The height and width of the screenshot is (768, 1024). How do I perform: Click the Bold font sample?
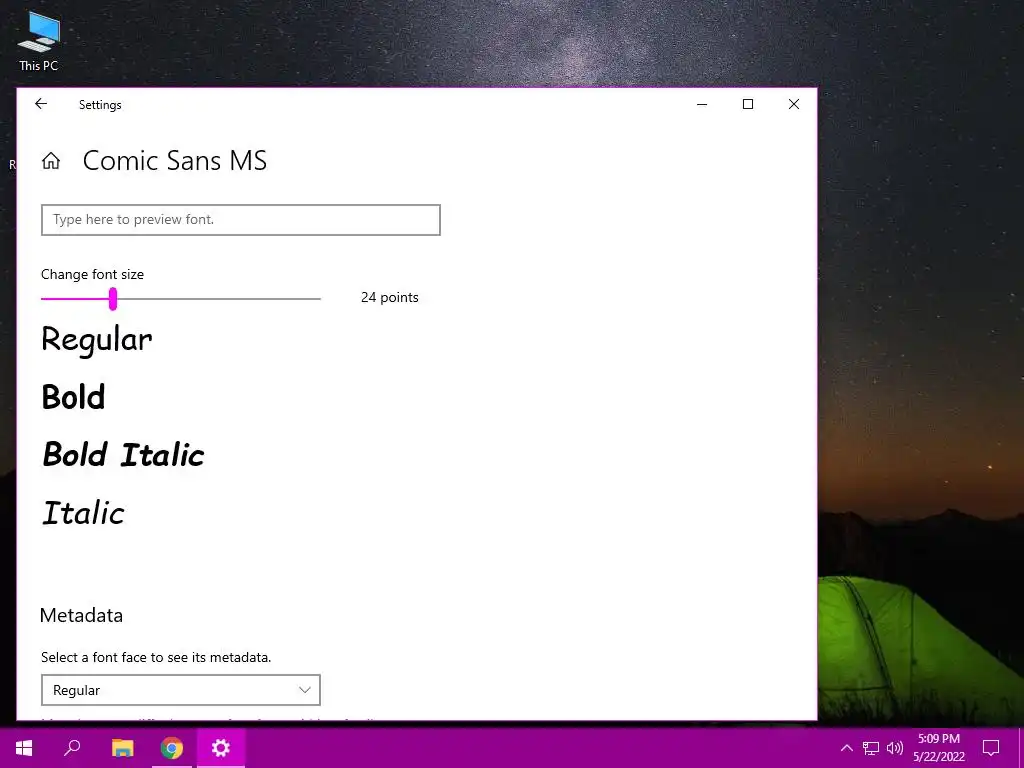tap(73, 396)
